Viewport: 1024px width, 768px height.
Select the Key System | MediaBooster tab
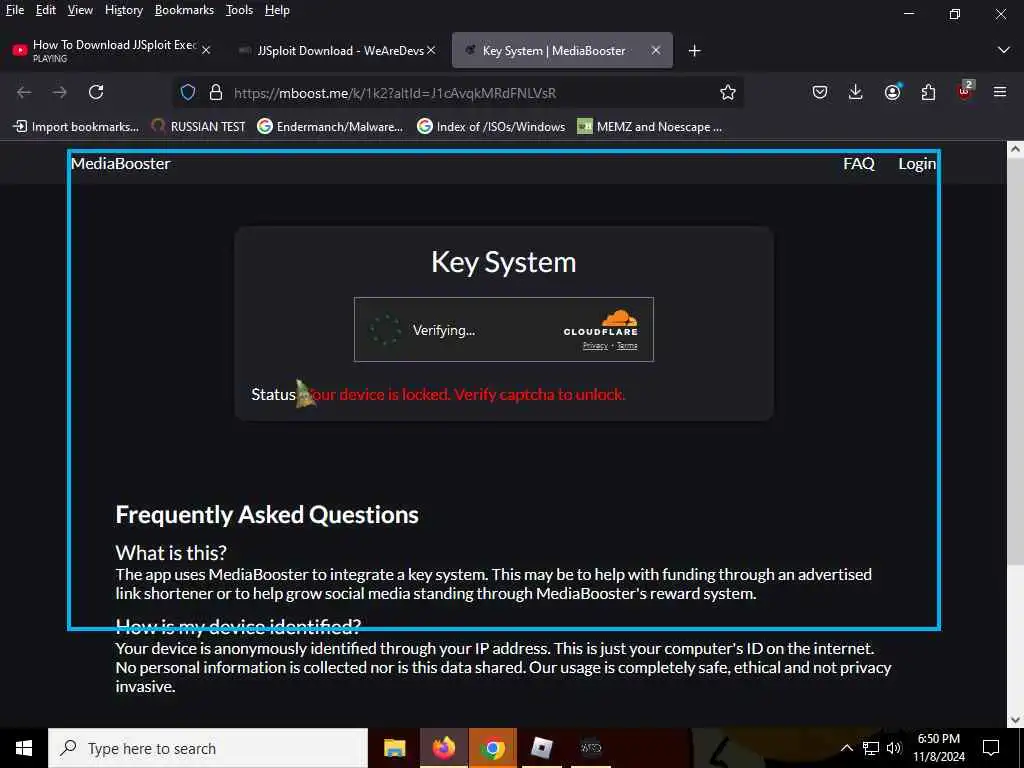click(562, 50)
